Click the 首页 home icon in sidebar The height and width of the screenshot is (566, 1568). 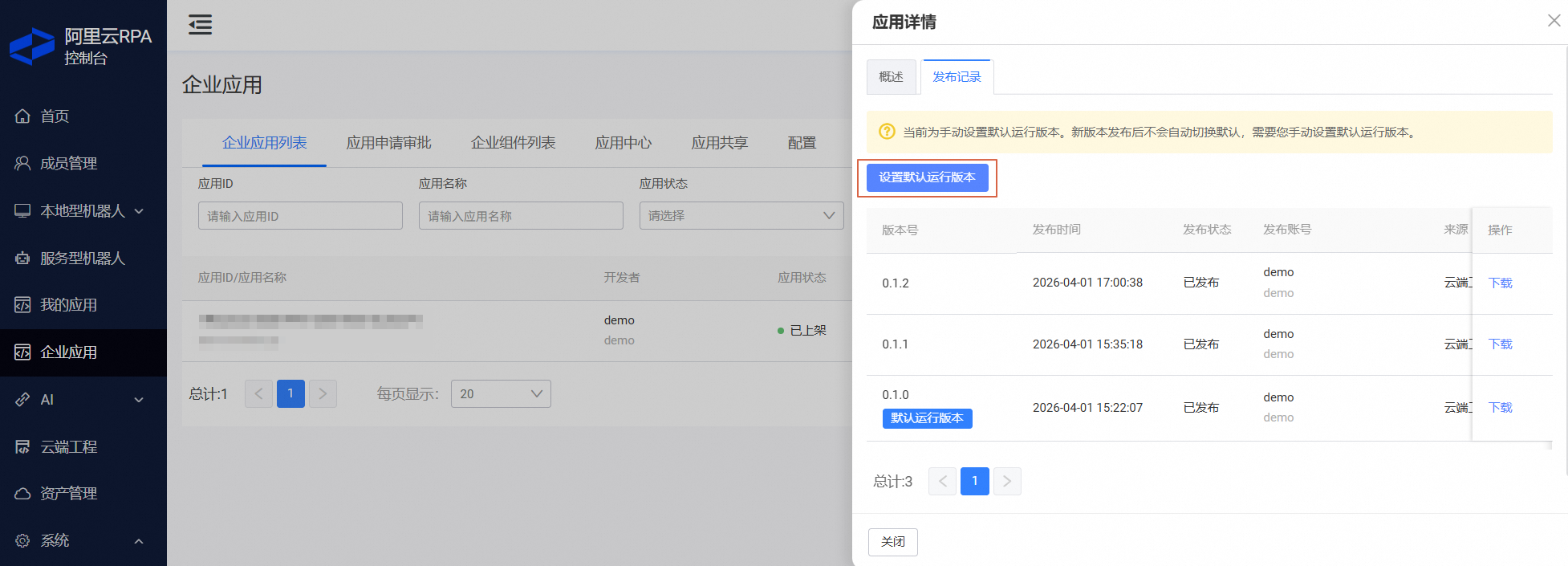(22, 116)
